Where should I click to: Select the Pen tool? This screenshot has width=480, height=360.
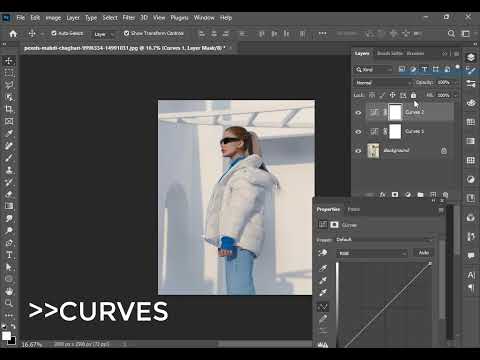9,243
